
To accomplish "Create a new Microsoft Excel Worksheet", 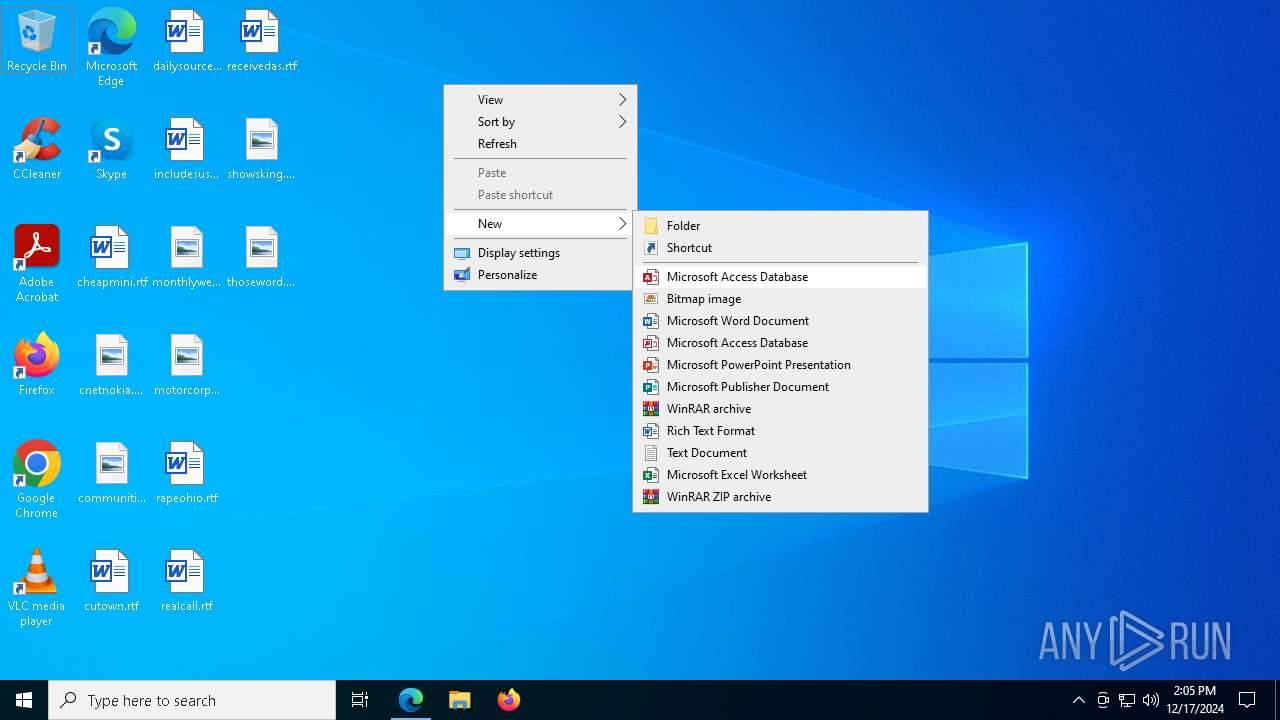I will (x=780, y=475).
